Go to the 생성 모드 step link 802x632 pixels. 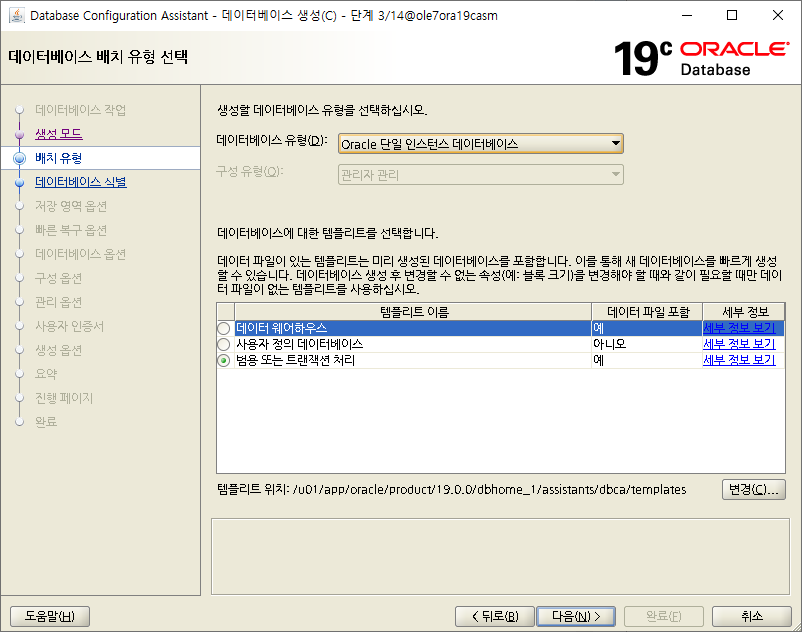pos(58,133)
